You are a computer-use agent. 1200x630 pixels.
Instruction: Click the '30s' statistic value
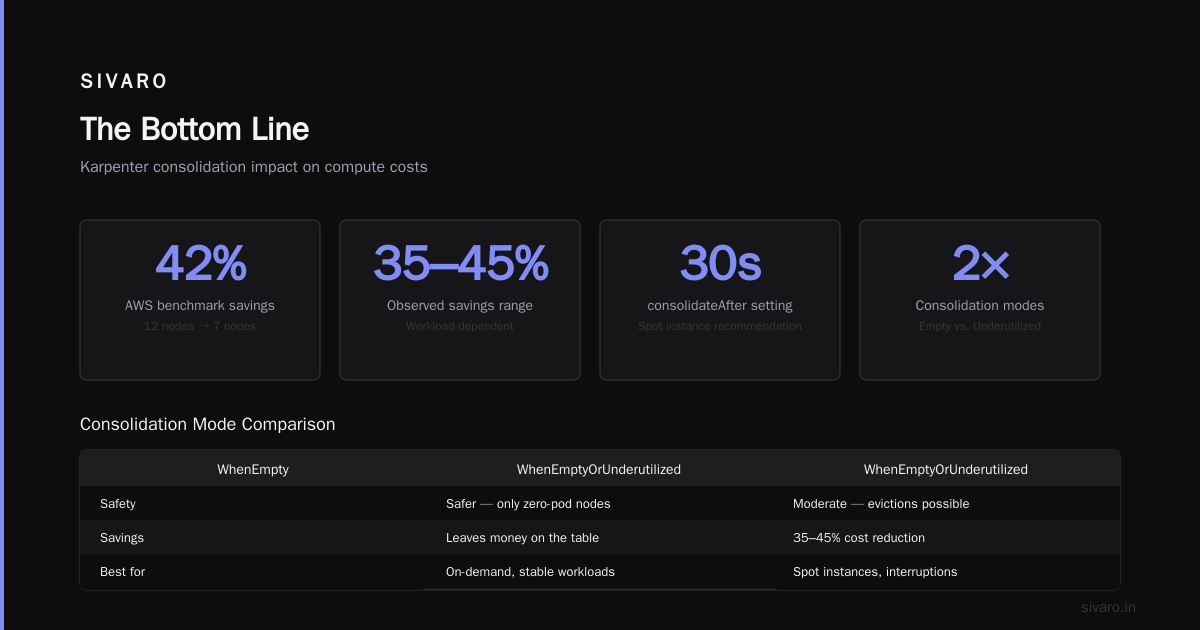tap(720, 264)
